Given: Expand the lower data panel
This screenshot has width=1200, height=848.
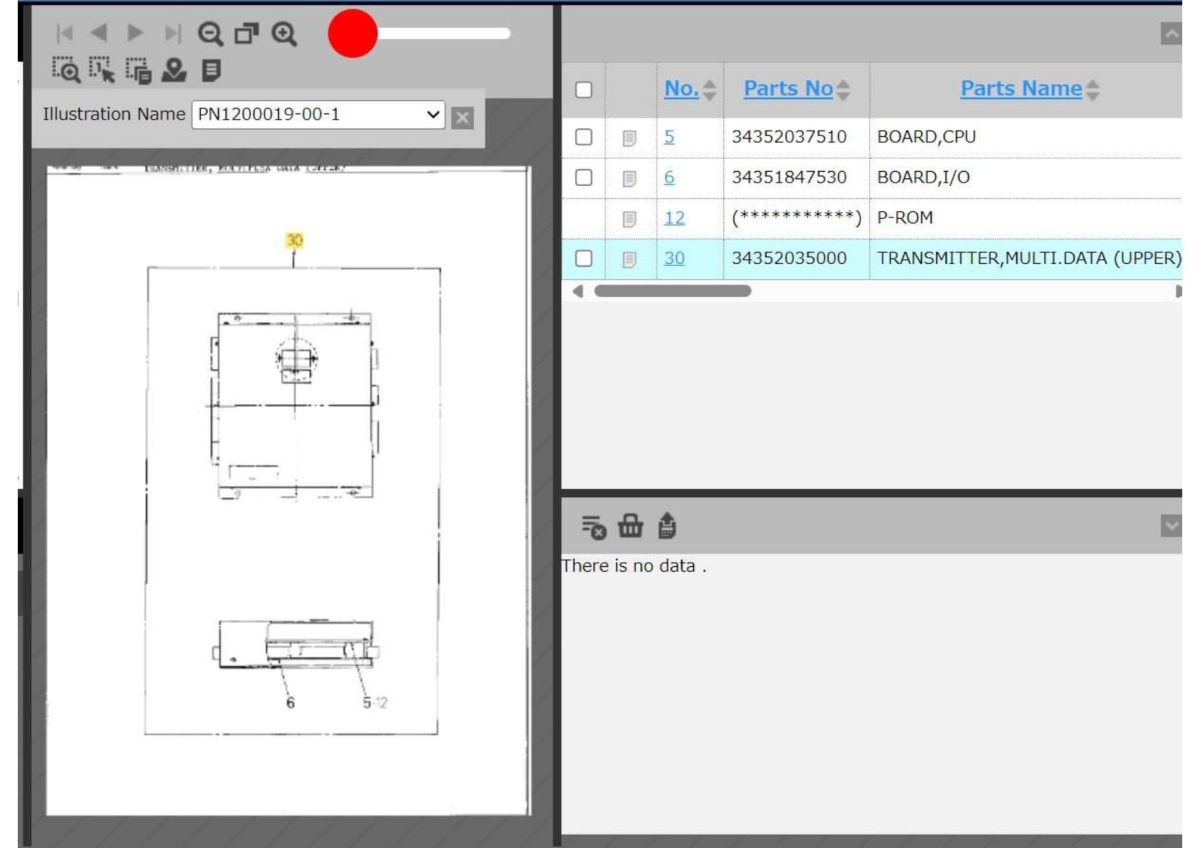Looking at the screenshot, I should pos(1171,525).
